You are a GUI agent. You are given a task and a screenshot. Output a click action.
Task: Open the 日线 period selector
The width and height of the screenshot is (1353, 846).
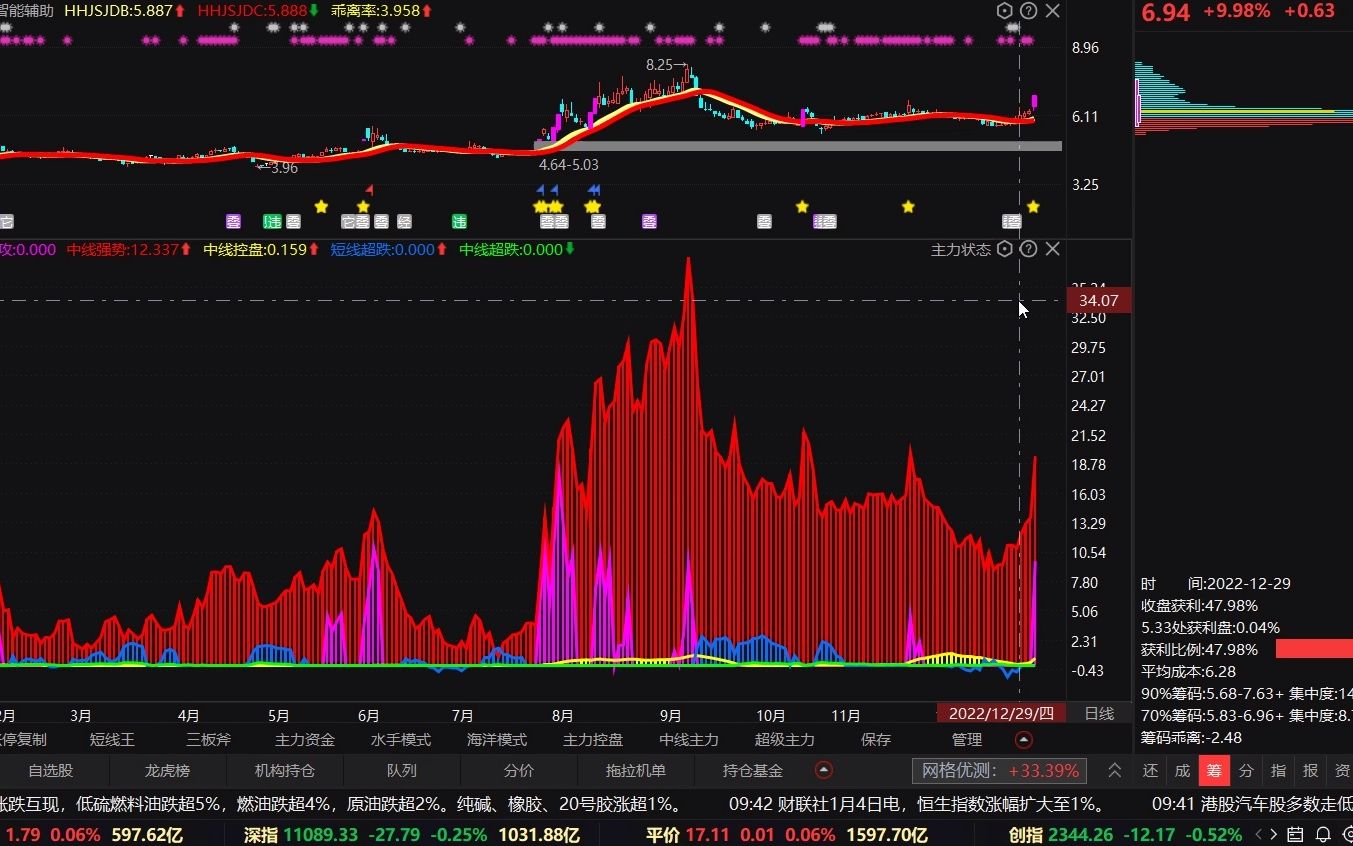point(1099,713)
